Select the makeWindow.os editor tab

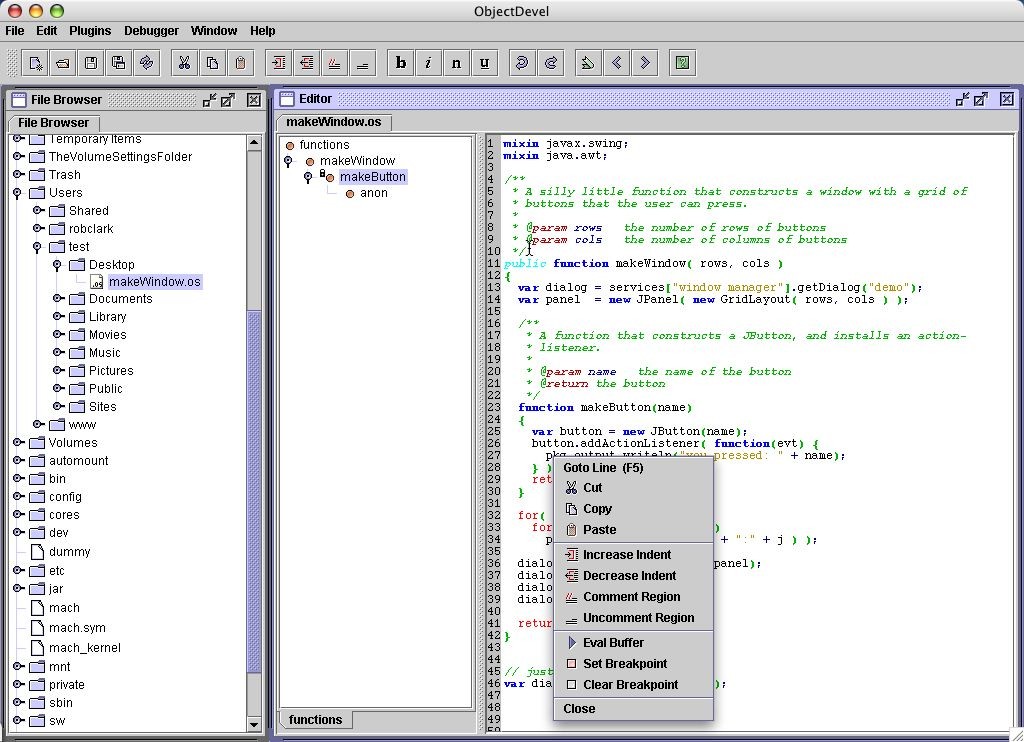click(333, 122)
